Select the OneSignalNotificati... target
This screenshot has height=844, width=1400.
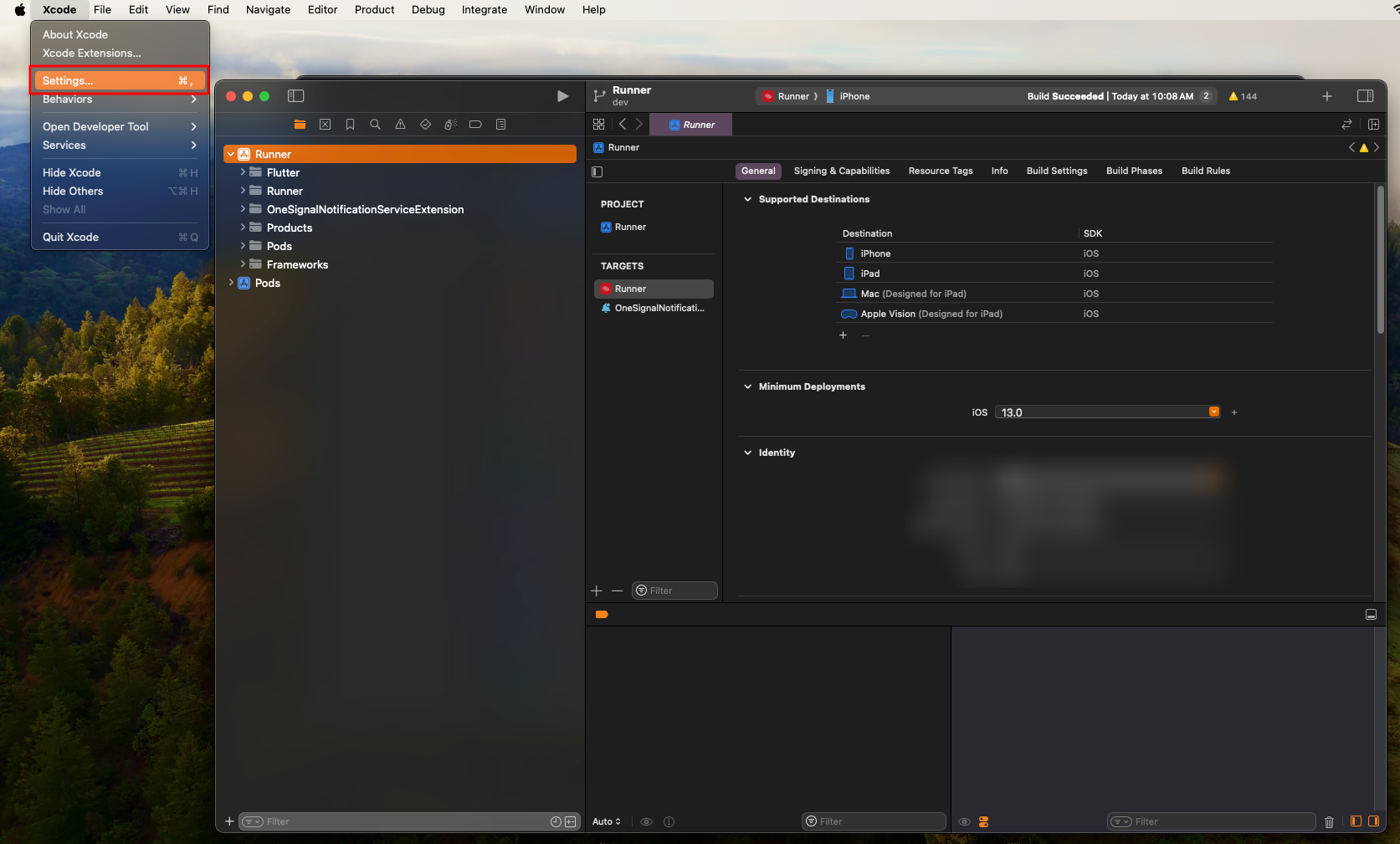click(654, 308)
